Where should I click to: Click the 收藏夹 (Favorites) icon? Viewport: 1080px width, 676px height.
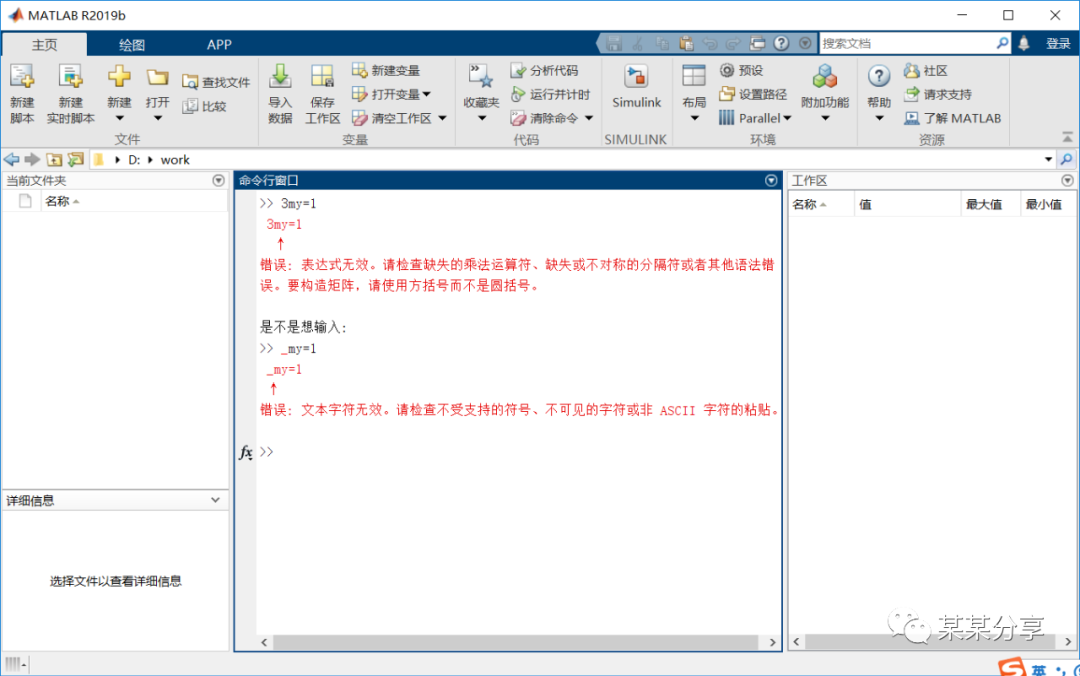click(481, 77)
